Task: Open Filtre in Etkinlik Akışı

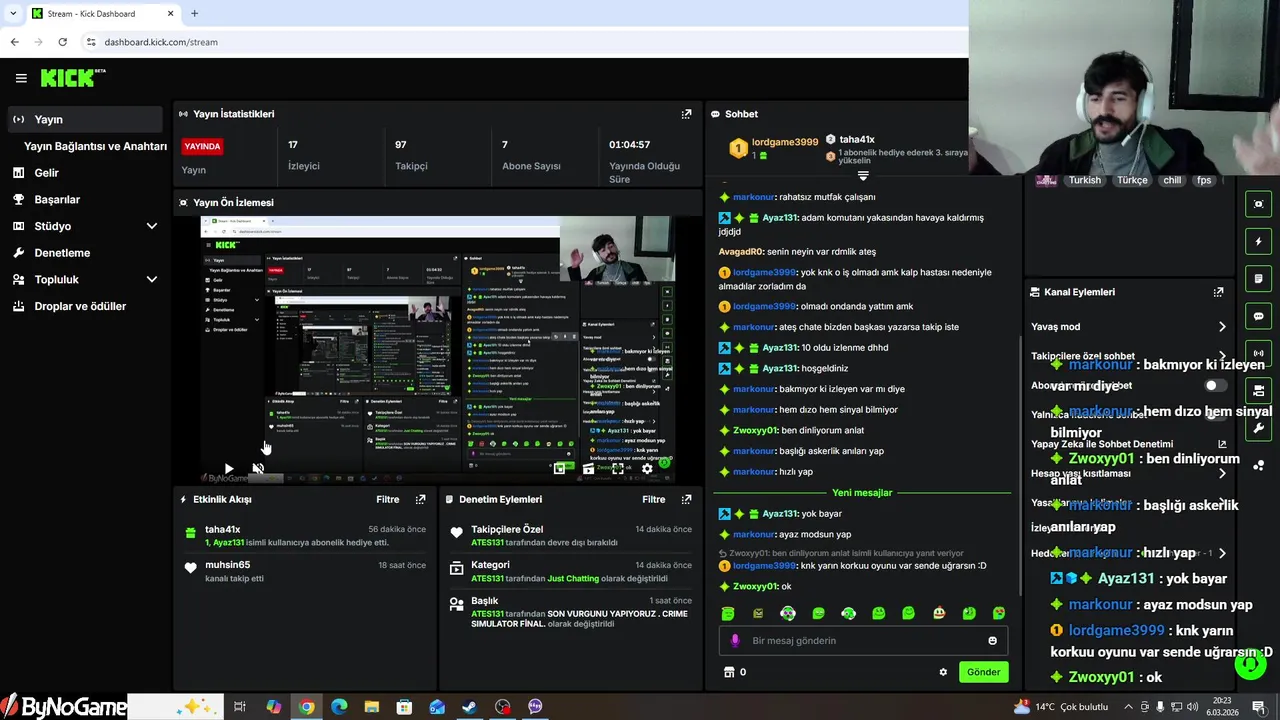Action: pyautogui.click(x=387, y=499)
